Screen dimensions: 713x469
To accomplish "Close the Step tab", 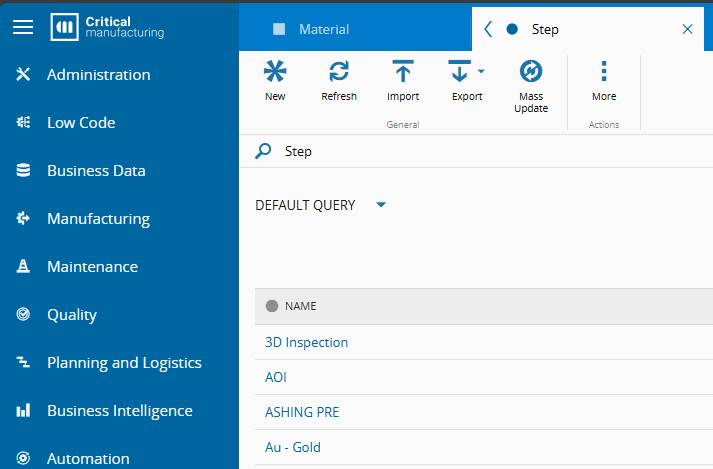I will 687,29.
